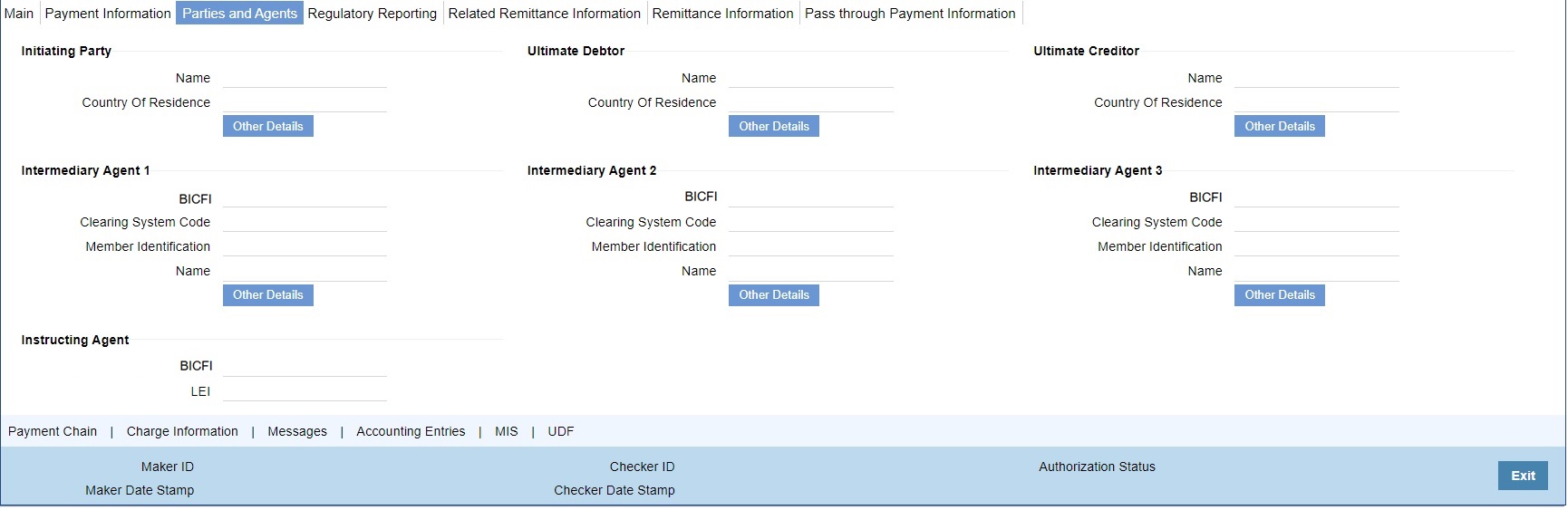Click Other Details under Intermediary Agent 2
This screenshot has width=1568, height=510.
click(x=774, y=294)
